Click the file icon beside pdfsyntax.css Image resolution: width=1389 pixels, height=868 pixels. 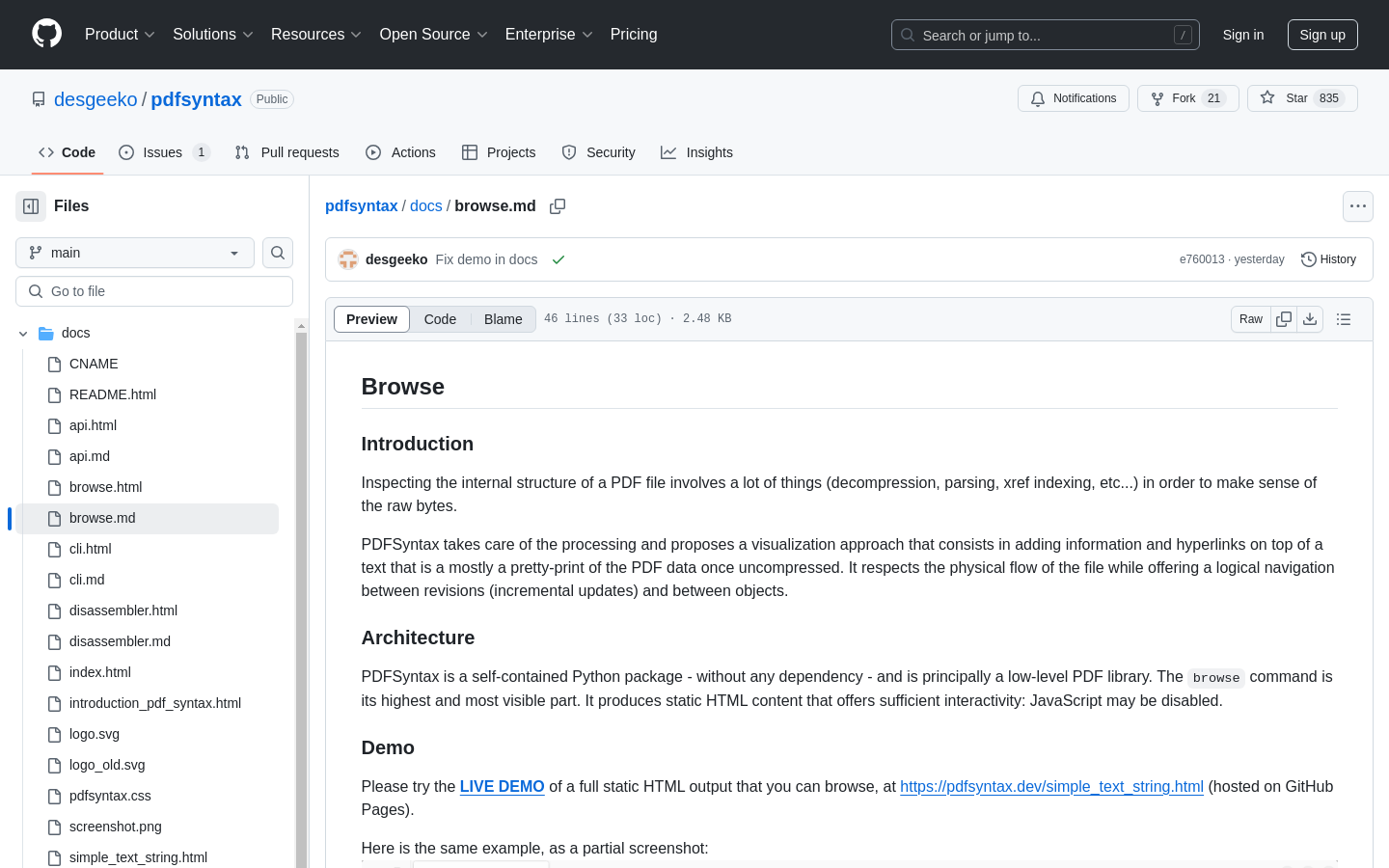tap(54, 797)
